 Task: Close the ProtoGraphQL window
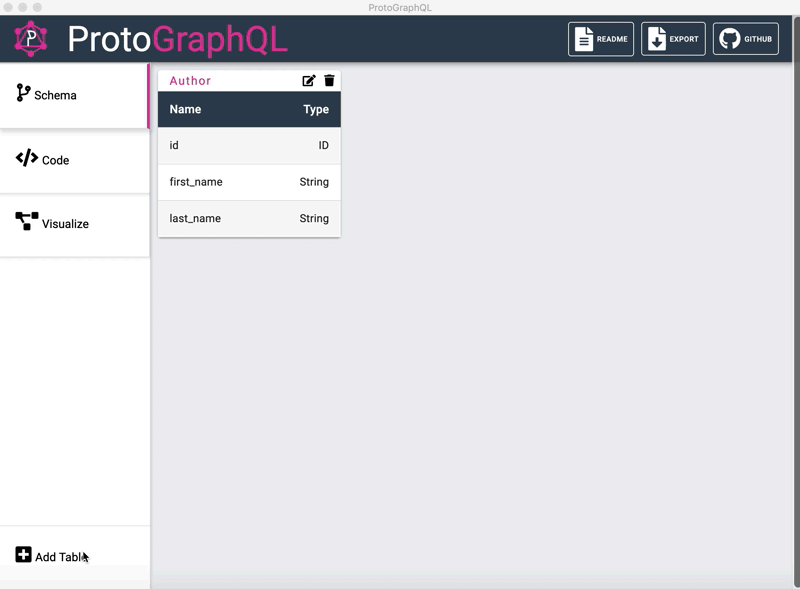[8, 7]
